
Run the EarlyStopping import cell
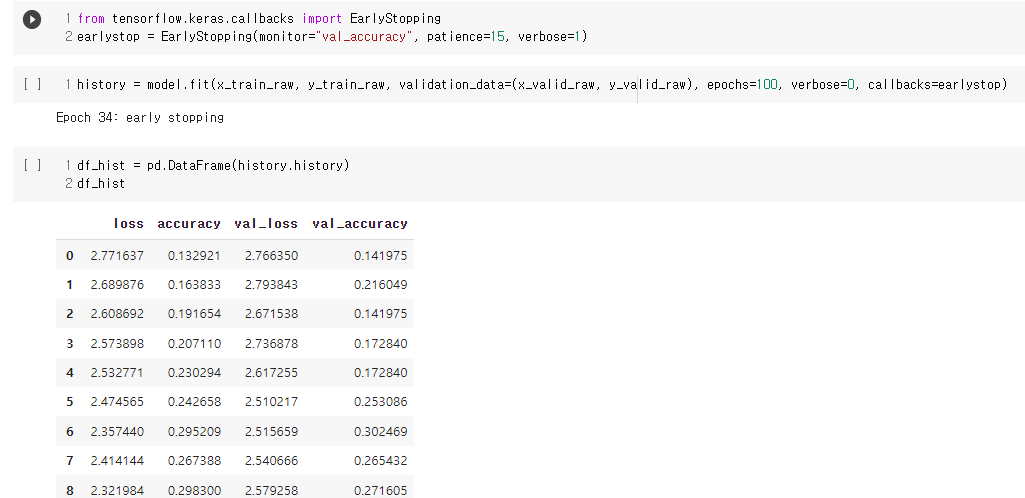(31, 20)
